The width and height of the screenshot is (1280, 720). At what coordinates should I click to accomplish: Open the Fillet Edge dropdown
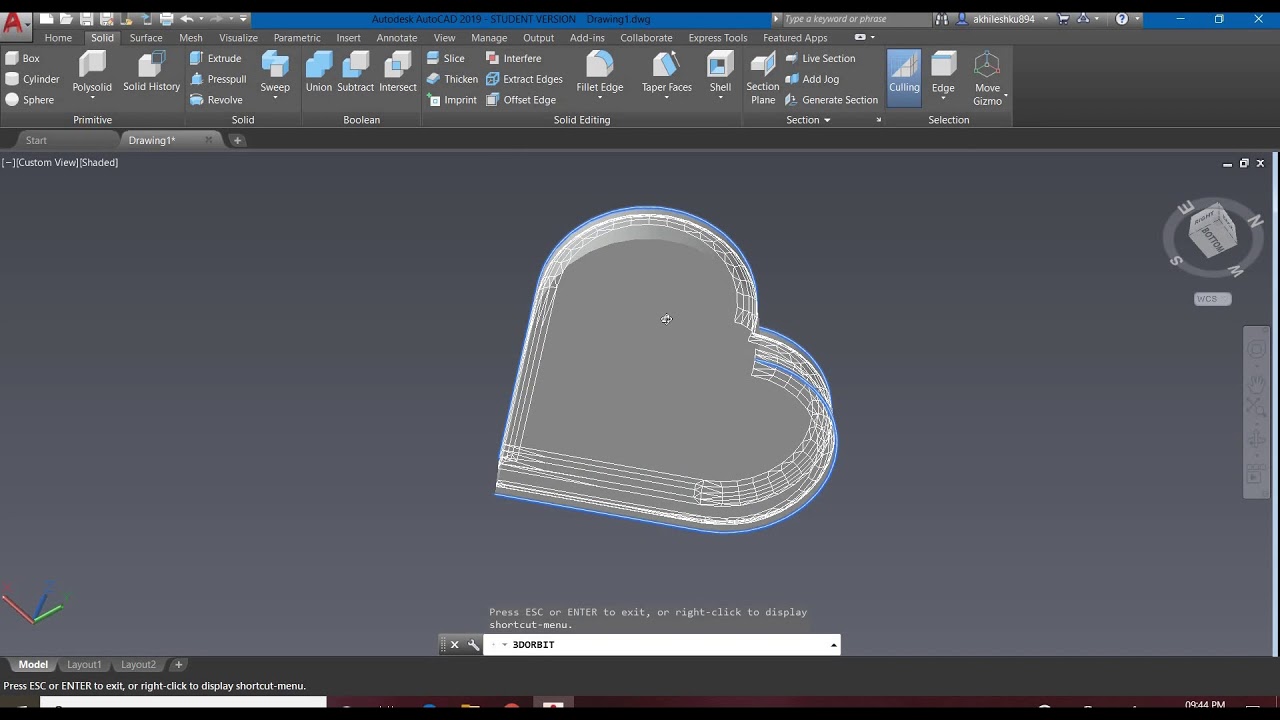coord(600,98)
